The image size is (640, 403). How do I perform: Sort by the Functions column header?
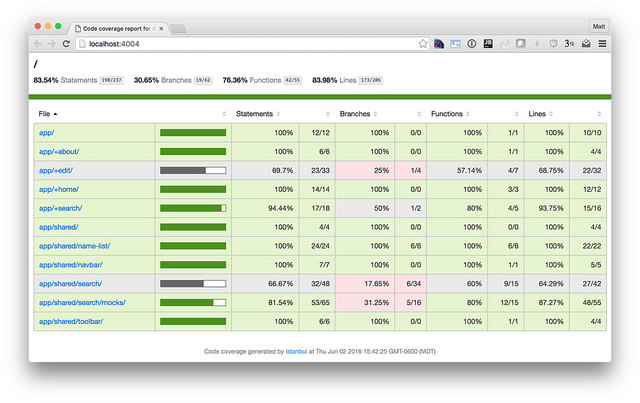pos(450,114)
